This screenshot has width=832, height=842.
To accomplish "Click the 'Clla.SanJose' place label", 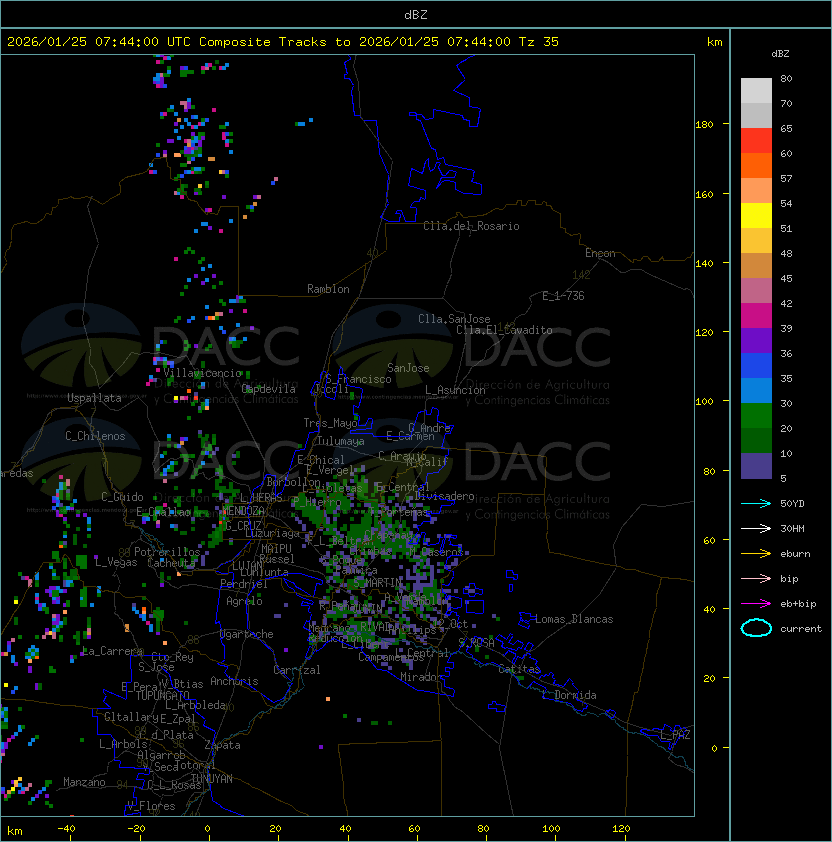I will click(454, 319).
